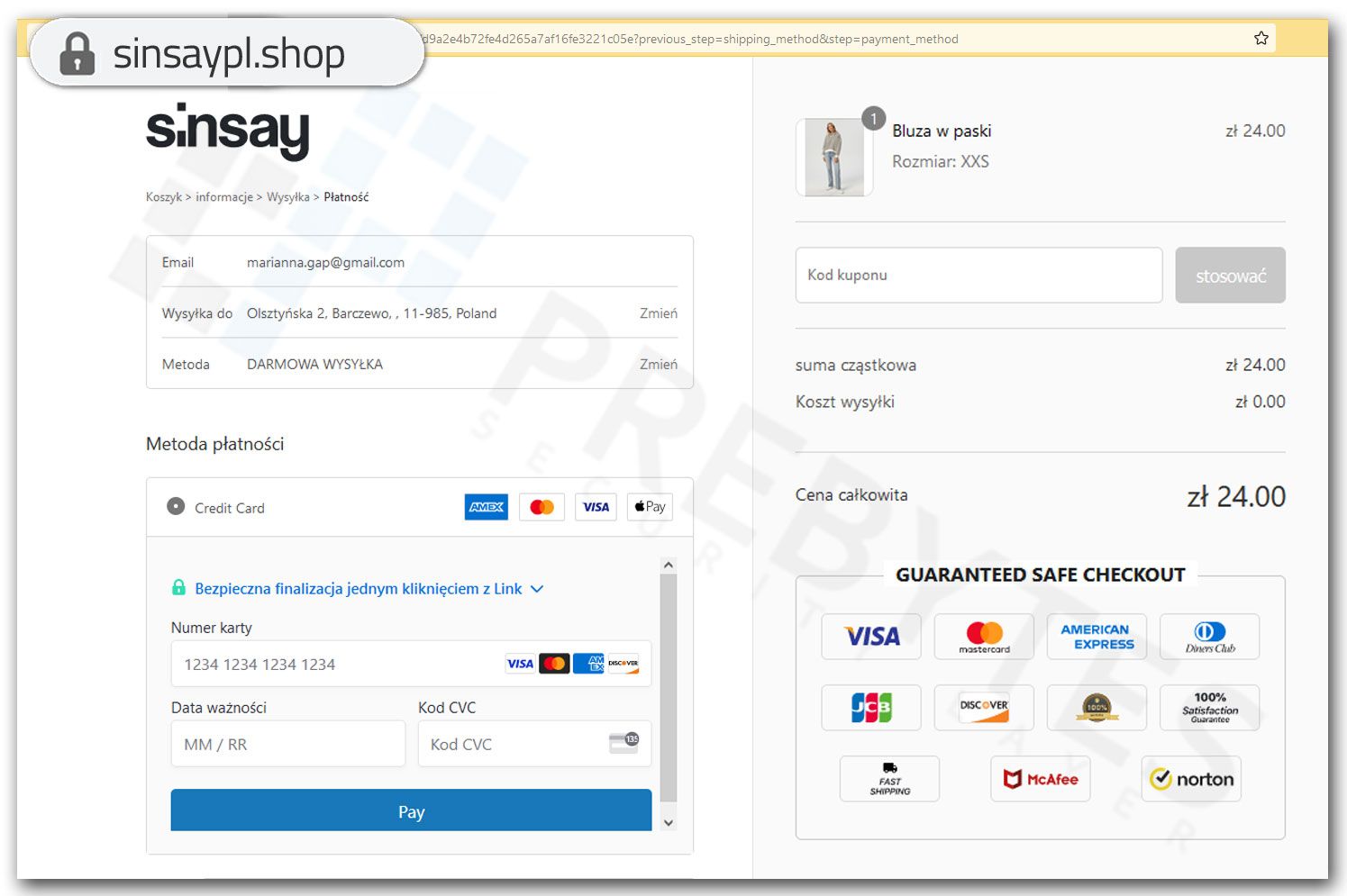Click the sinsay logo
This screenshot has width=1347, height=896.
(227, 131)
